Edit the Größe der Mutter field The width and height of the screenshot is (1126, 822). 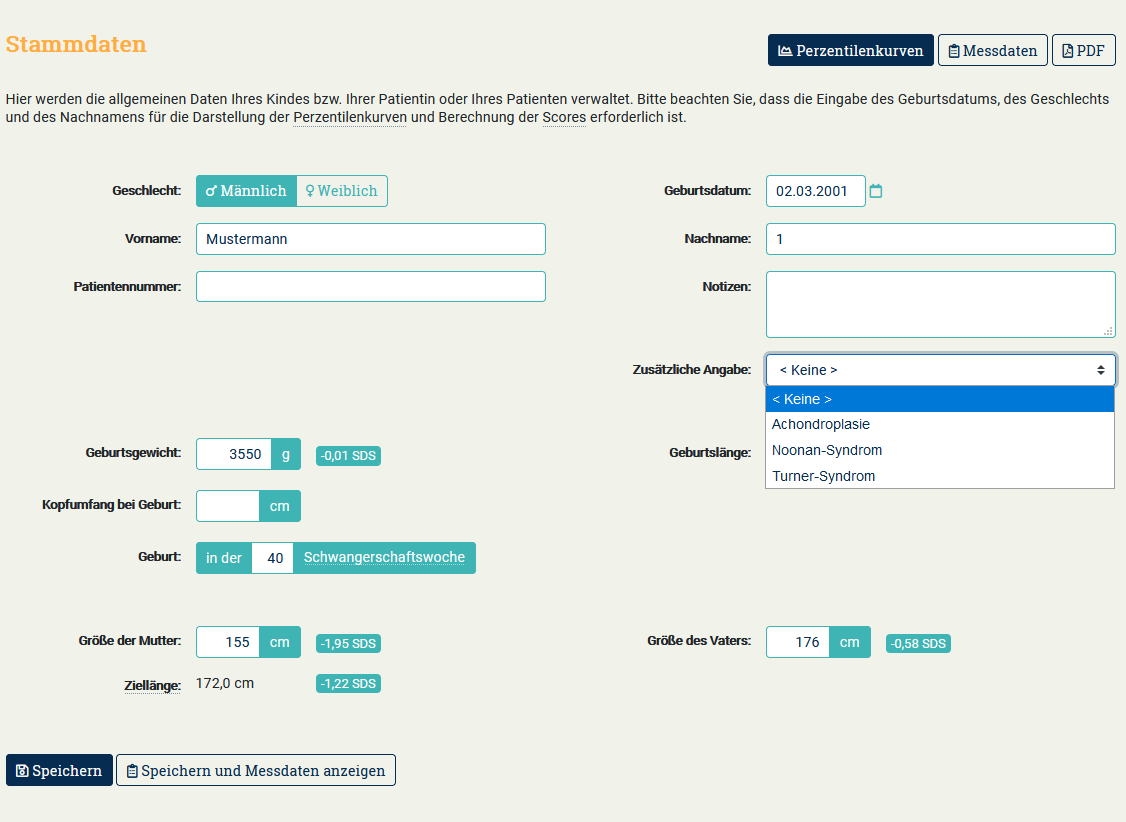point(228,643)
